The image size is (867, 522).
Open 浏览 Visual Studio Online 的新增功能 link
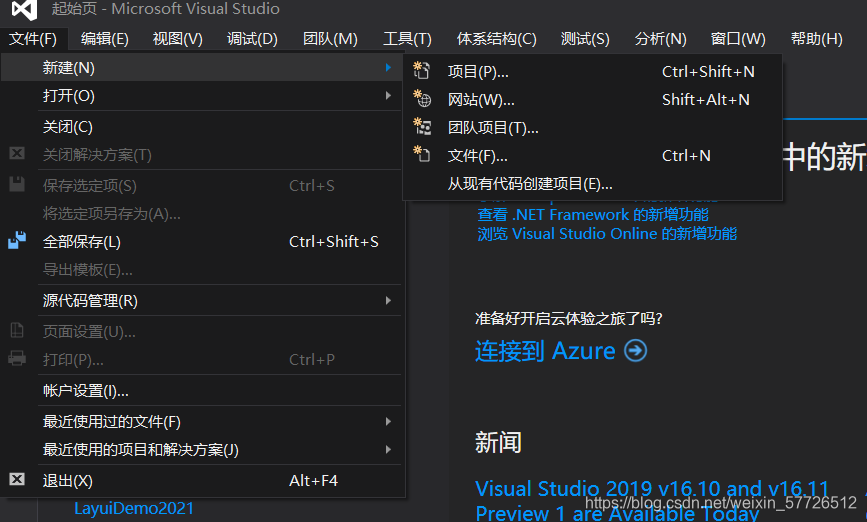pyautogui.click(x=607, y=233)
